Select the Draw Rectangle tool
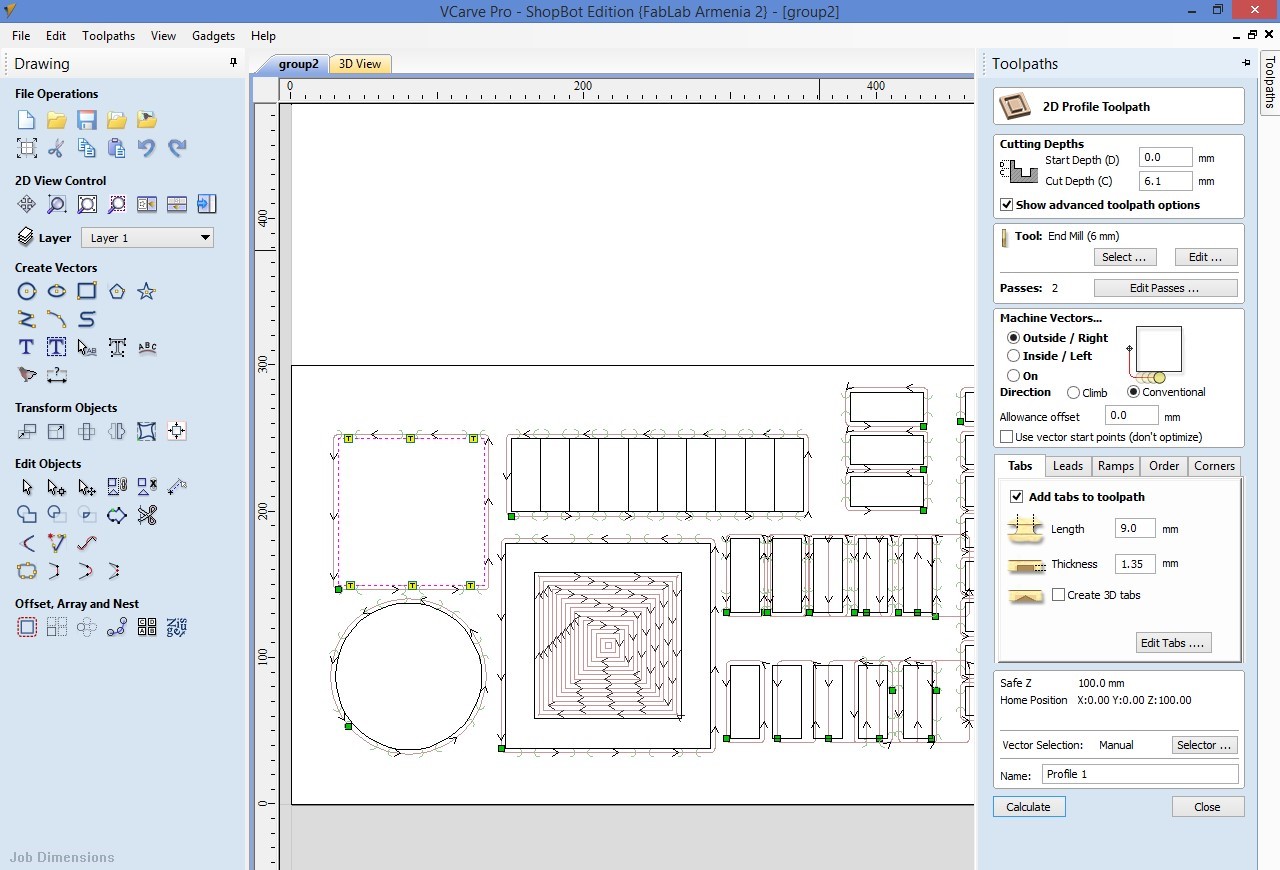The image size is (1280, 870). tap(87, 291)
